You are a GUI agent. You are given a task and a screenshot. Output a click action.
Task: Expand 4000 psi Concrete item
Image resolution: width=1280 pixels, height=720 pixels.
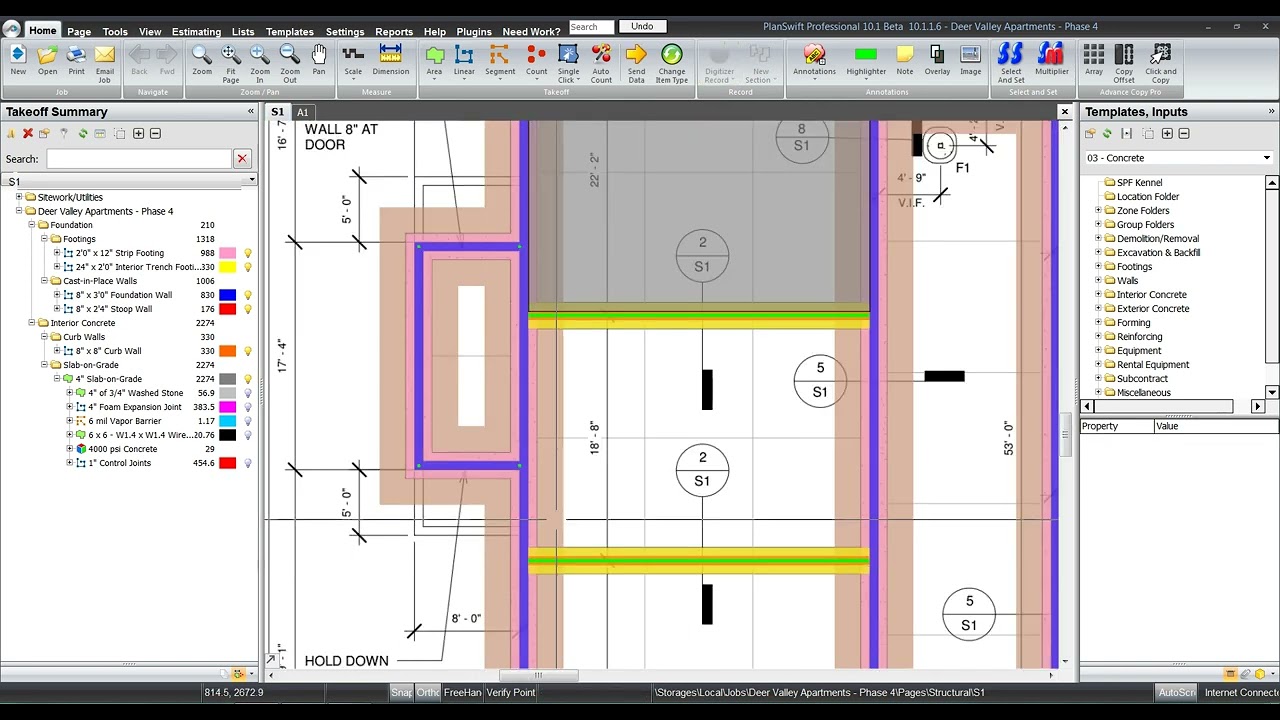(70, 449)
